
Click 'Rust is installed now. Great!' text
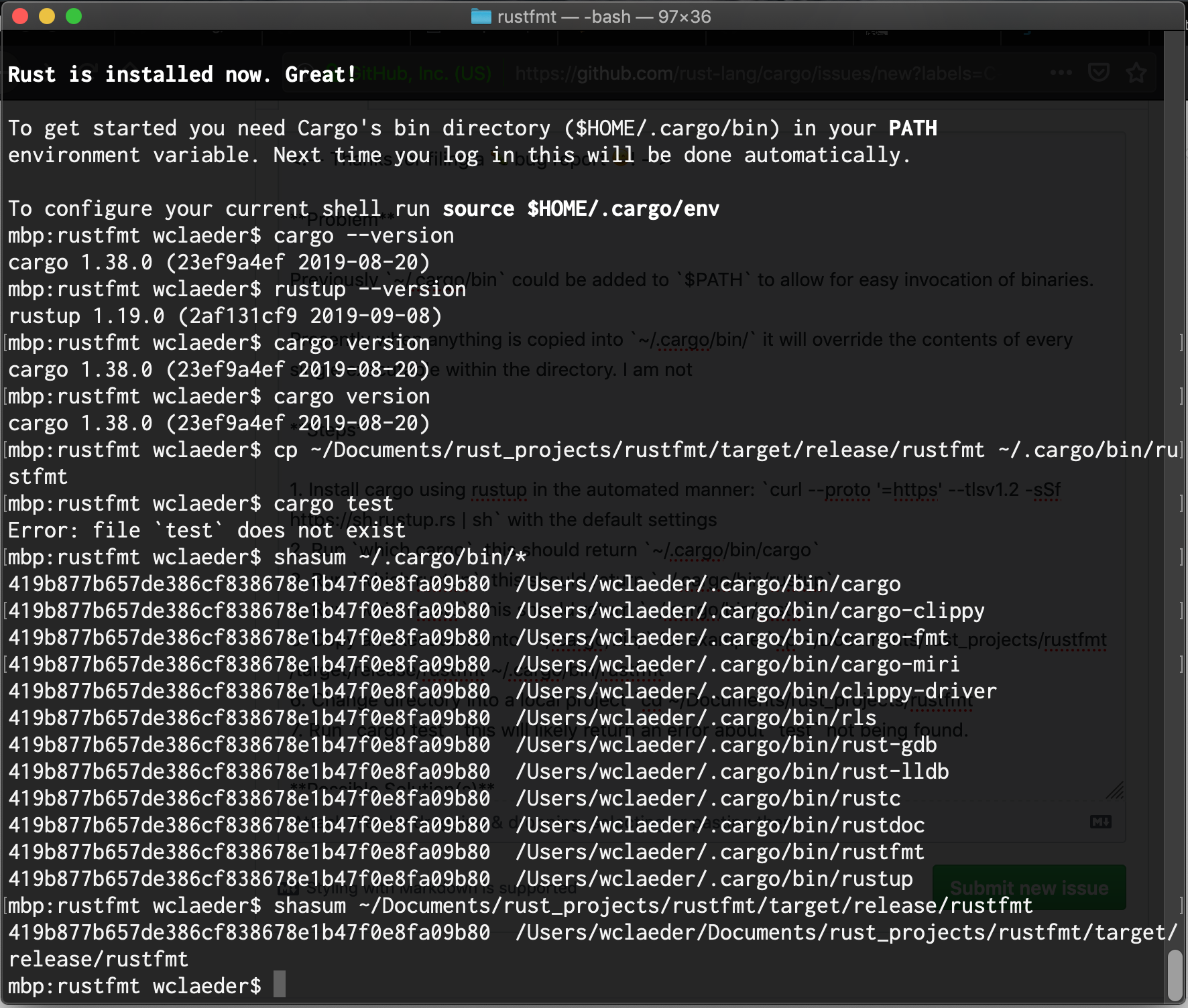point(182,74)
